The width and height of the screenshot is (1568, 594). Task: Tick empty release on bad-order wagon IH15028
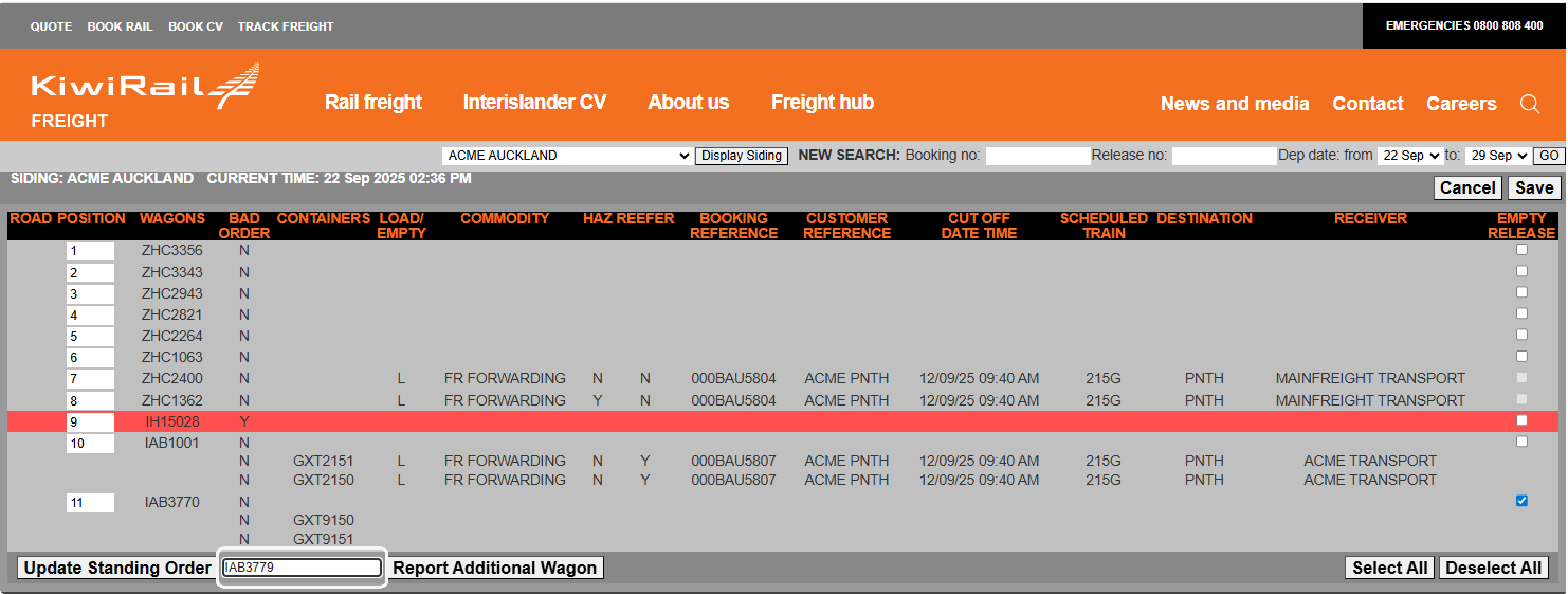(1521, 420)
